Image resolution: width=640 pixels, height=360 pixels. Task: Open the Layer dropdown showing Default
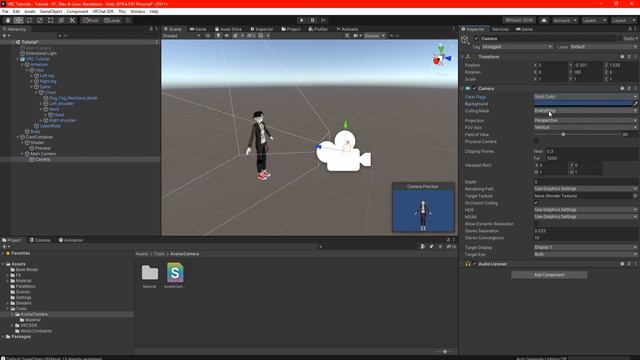pyautogui.click(x=603, y=47)
